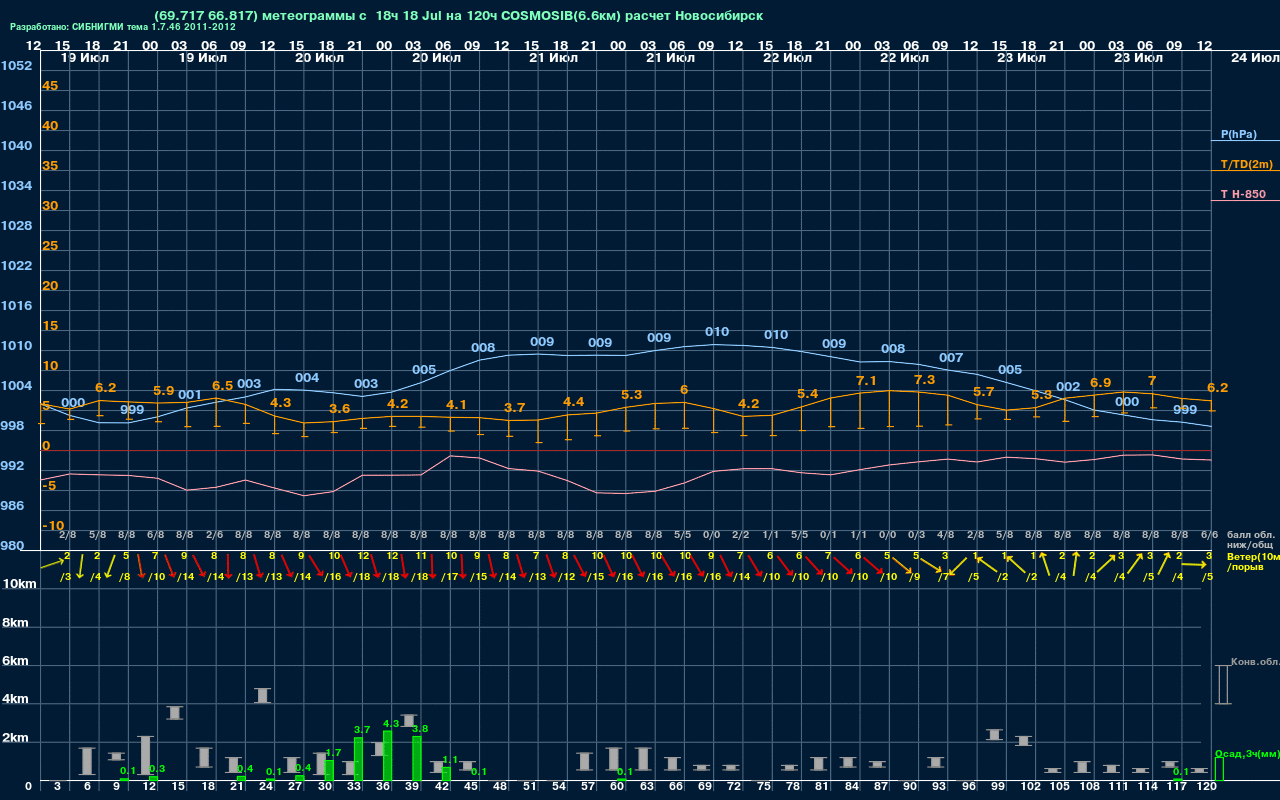Screen dimensions: 1280x800
Task: Click the green precipitation value 3.8
Action: pos(420,729)
